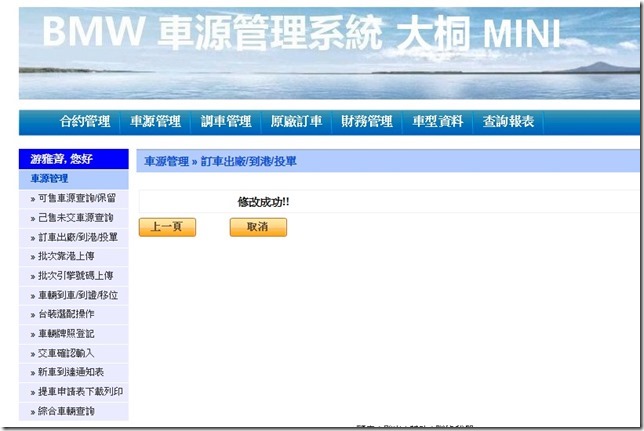Open the 財務管理 menu
The height and width of the screenshot is (431, 644).
(367, 122)
